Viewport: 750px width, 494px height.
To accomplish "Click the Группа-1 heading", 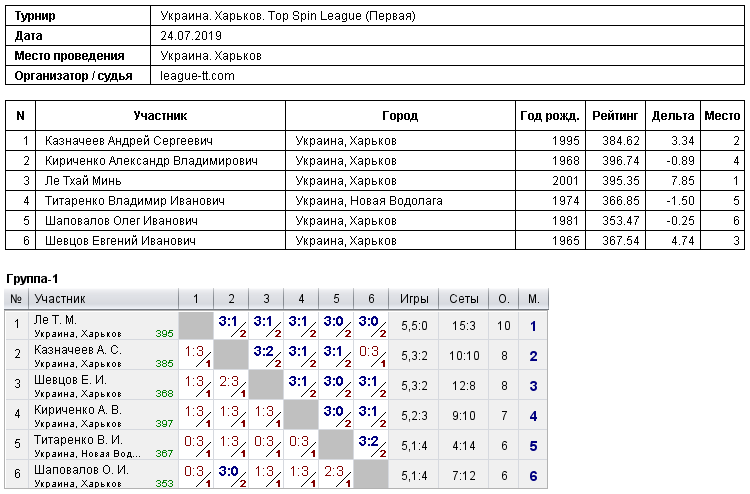I will 32,279.
